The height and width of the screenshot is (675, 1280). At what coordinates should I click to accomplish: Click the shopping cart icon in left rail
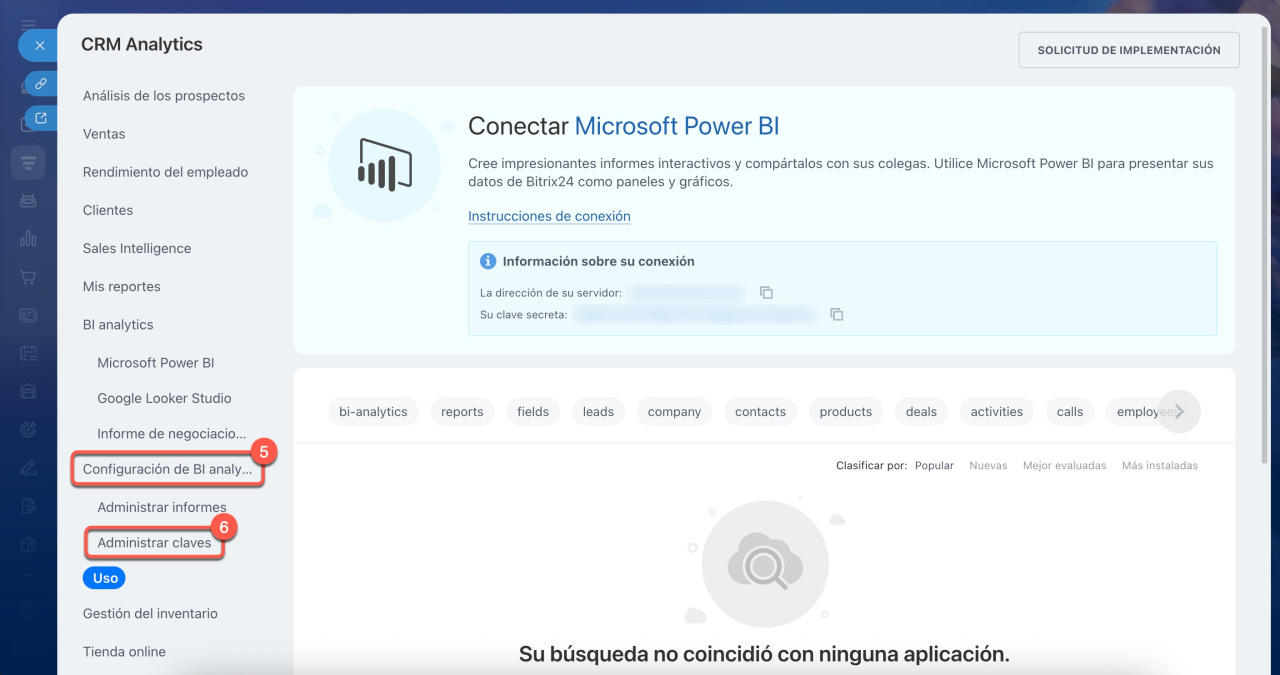pos(28,277)
